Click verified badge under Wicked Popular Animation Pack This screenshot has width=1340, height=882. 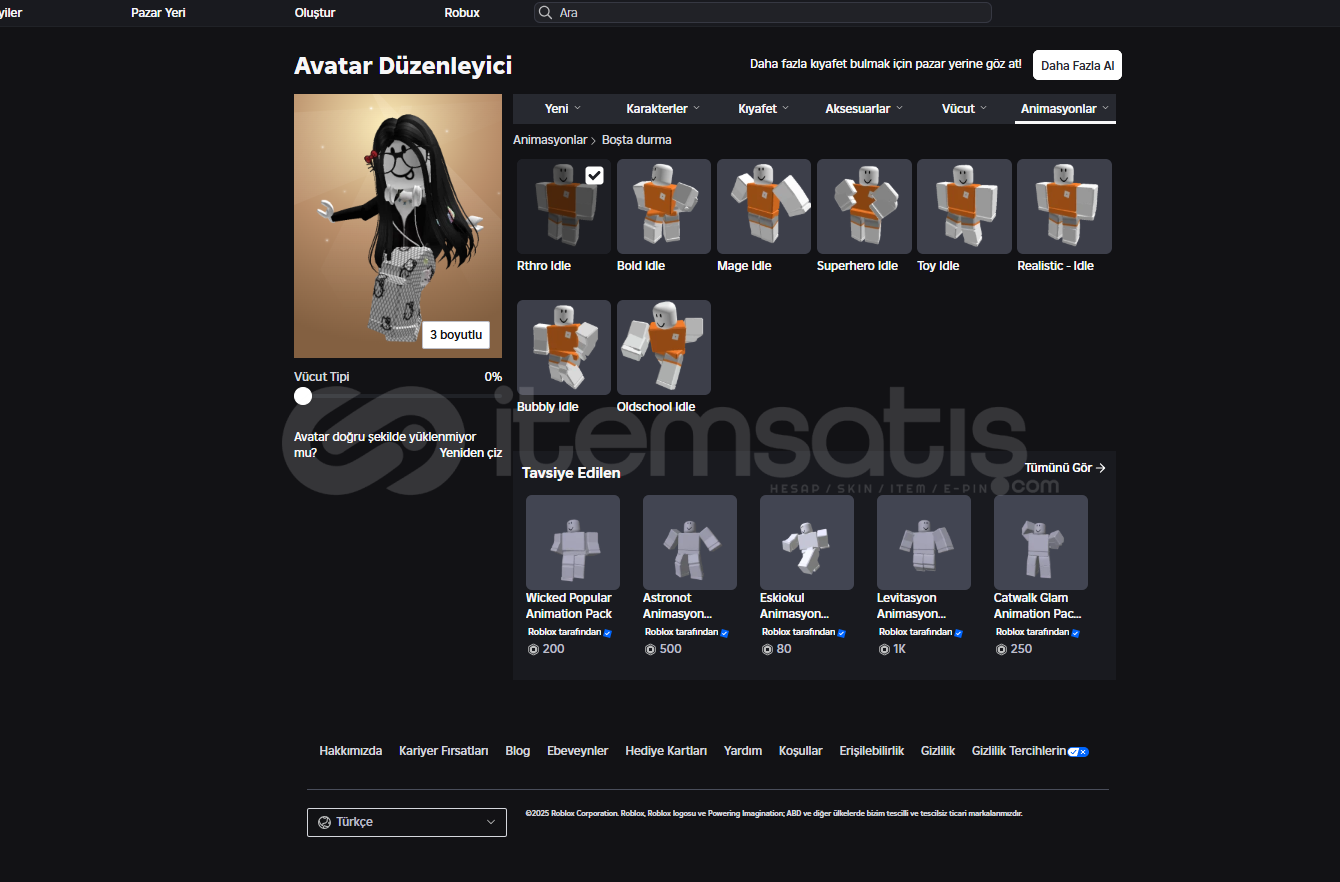click(607, 633)
